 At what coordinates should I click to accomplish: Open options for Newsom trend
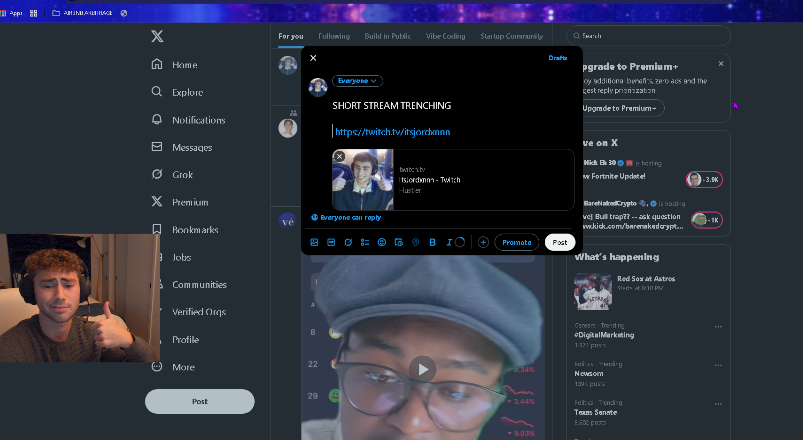pos(718,365)
